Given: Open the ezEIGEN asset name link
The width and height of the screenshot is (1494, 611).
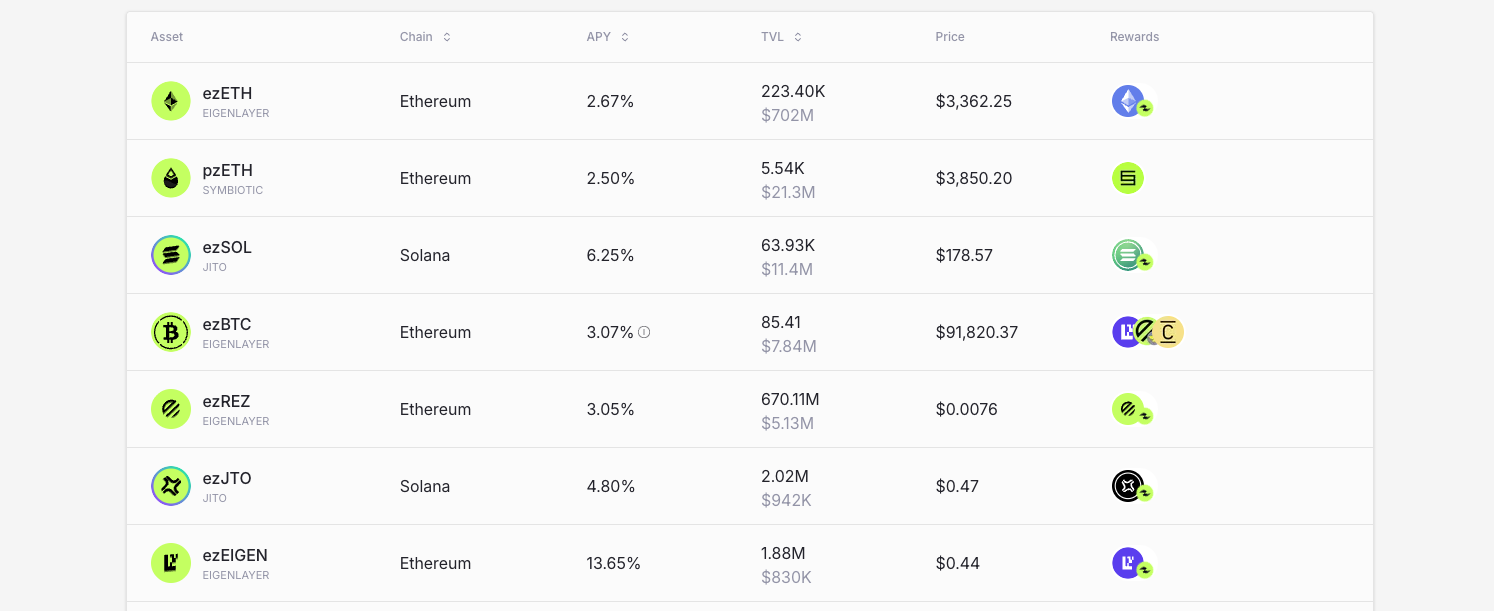Looking at the screenshot, I should 235,556.
